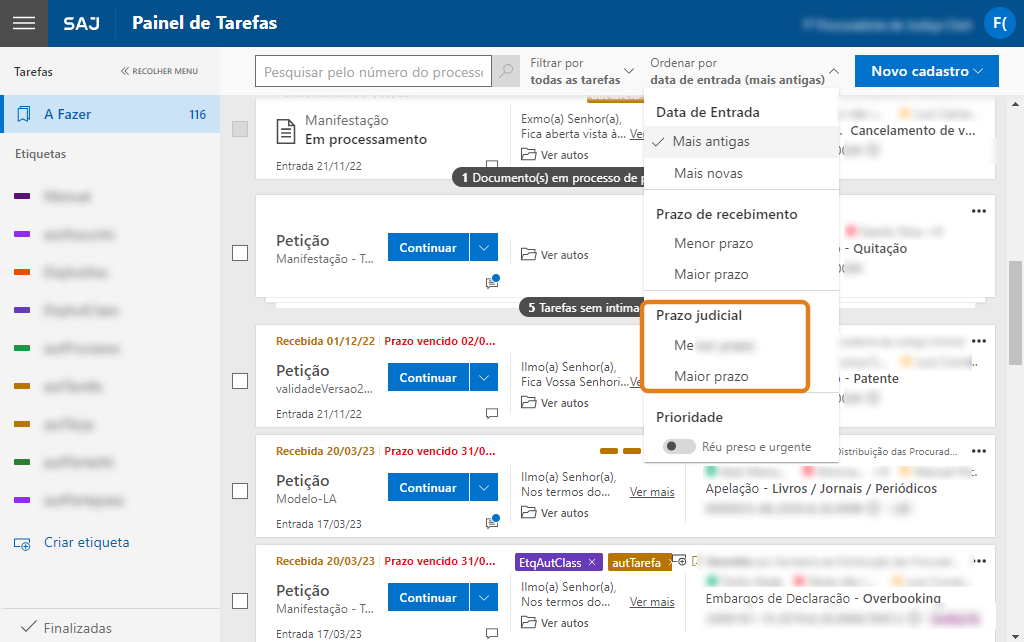Click the Criar etiqueta icon
The width and height of the screenshot is (1024, 642).
(22, 543)
